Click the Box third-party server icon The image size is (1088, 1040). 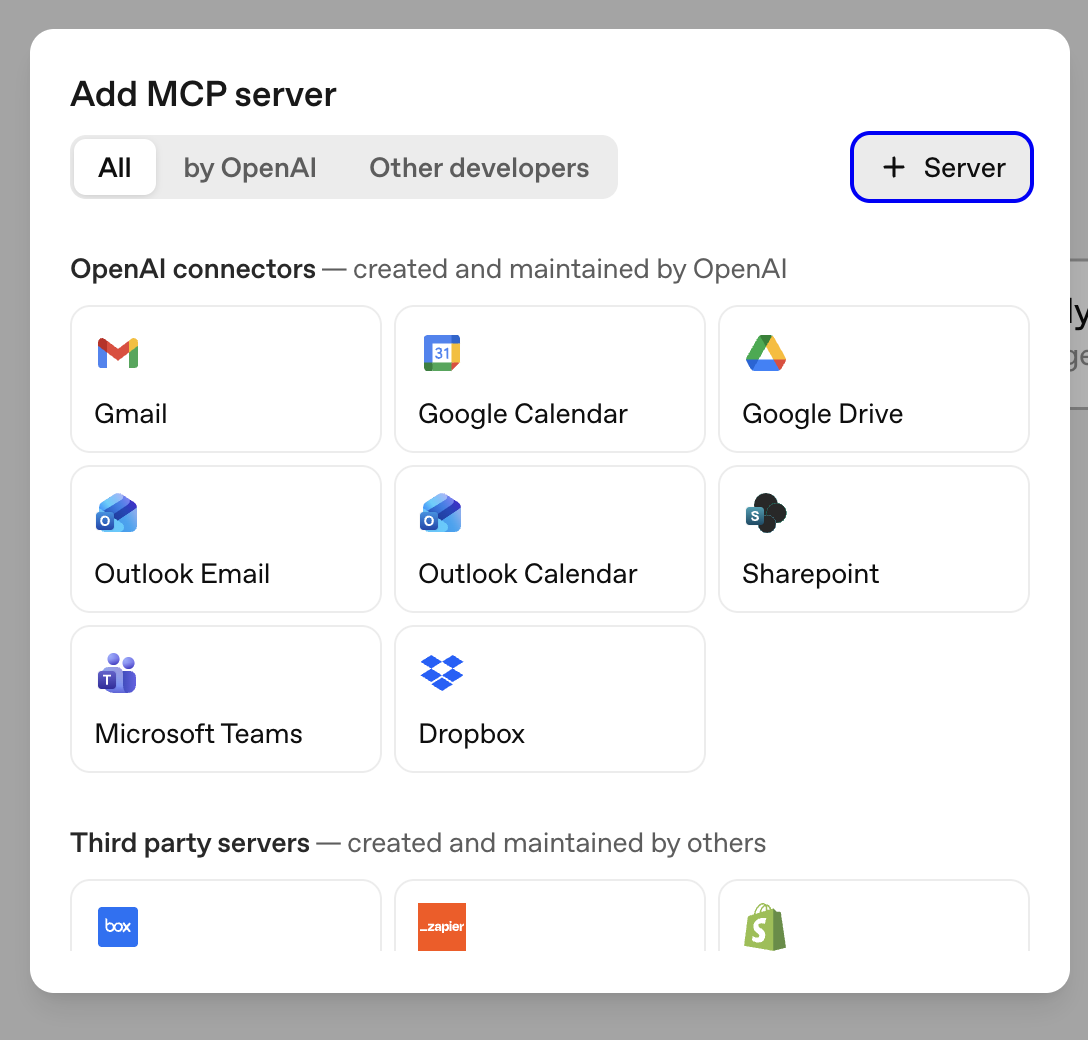click(x=118, y=927)
